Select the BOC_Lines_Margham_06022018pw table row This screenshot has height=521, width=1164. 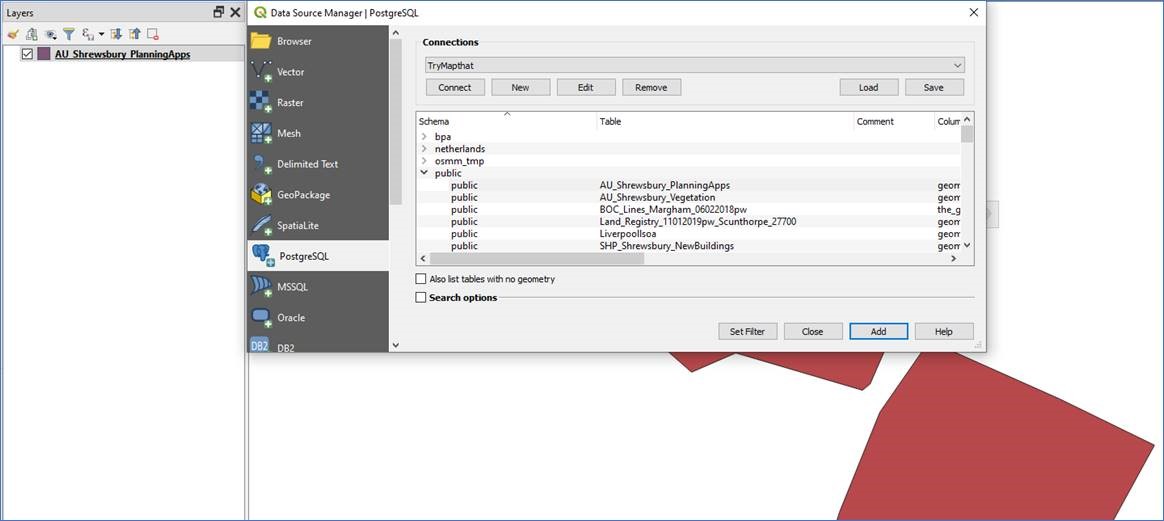(x=688, y=209)
